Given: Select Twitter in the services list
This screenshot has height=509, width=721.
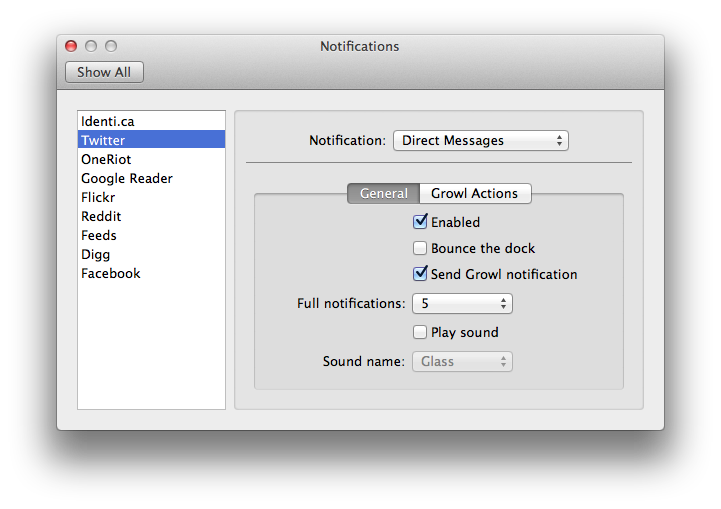Looking at the screenshot, I should tap(103, 140).
